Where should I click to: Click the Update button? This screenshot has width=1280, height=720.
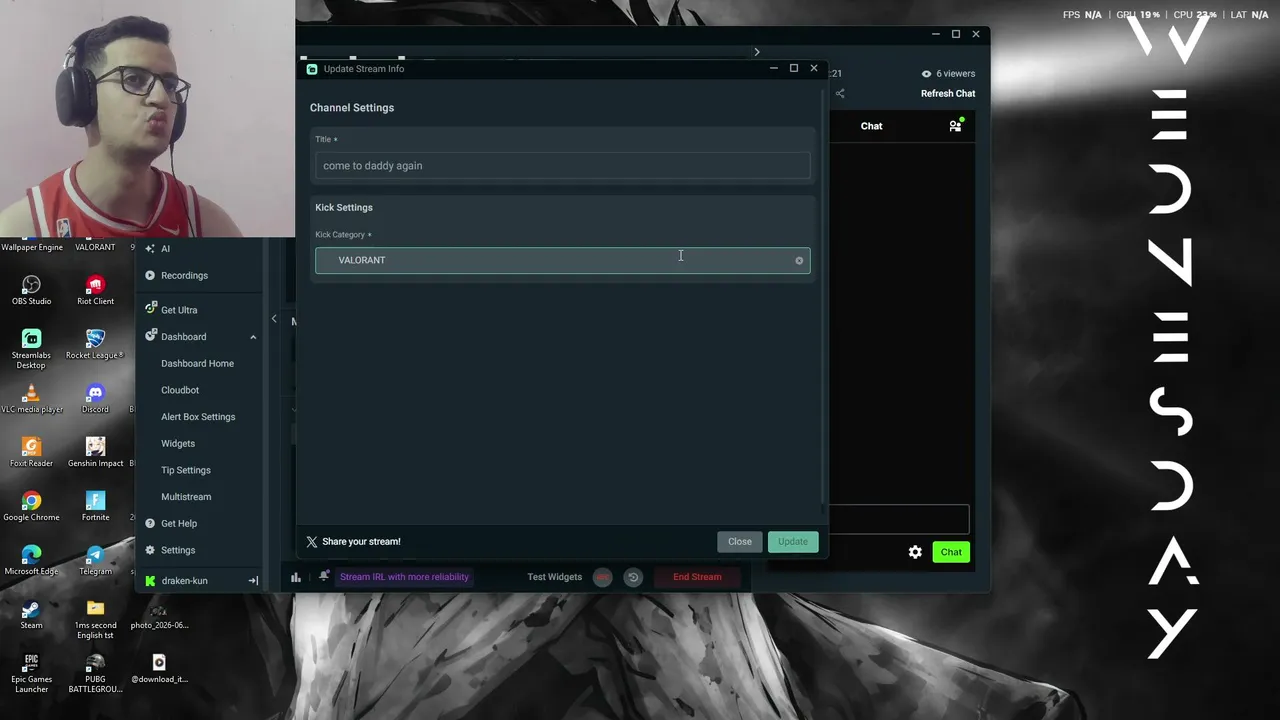tap(793, 542)
